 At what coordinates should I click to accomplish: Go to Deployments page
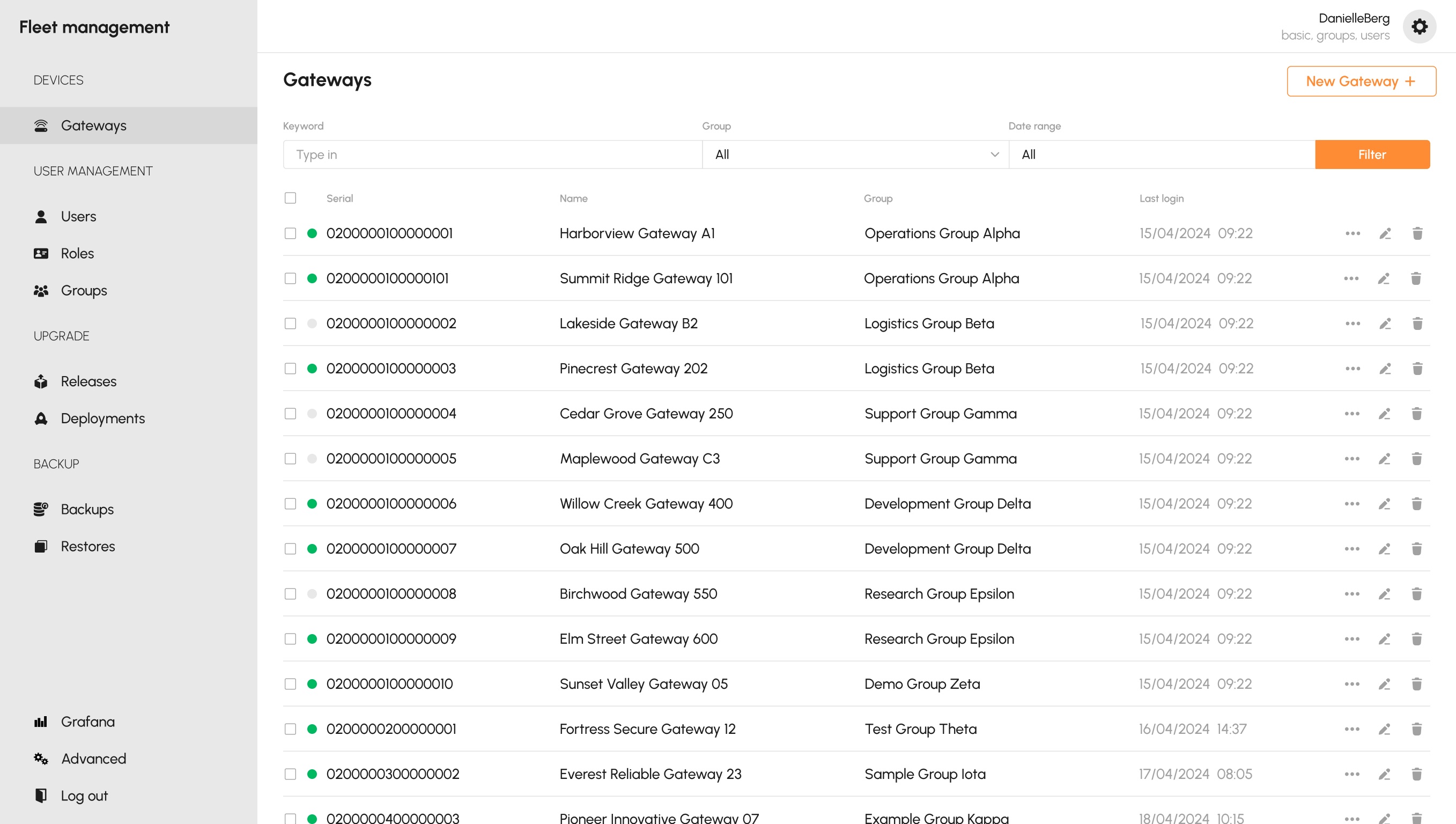(102, 419)
